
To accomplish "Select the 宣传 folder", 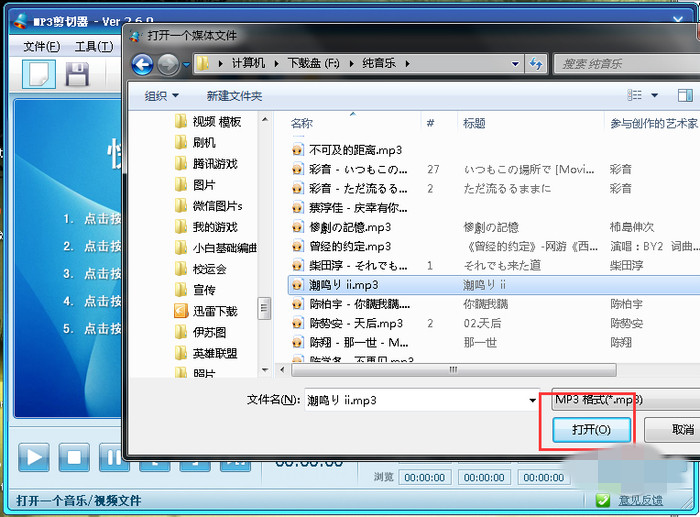I will pyautogui.click(x=195, y=290).
